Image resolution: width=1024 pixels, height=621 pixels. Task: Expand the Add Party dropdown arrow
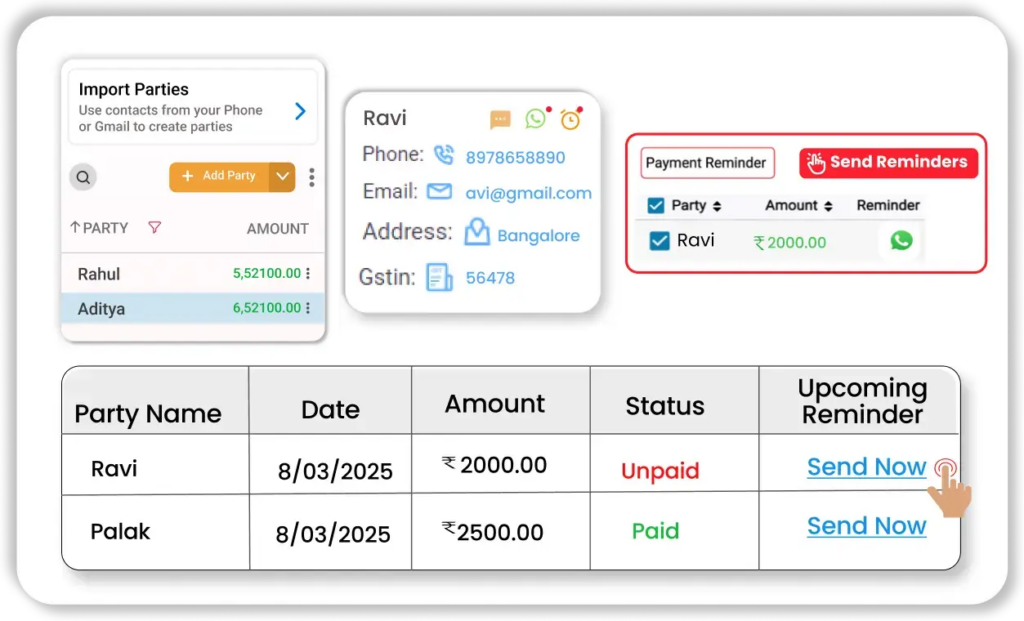[283, 177]
